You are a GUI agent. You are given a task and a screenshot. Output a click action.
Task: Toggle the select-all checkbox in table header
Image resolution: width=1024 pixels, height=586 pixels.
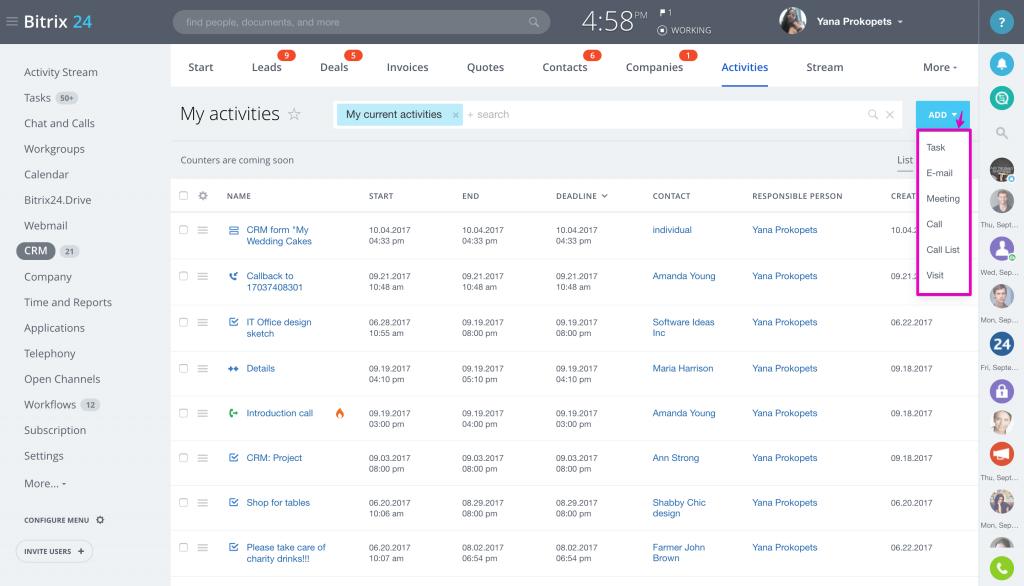tap(184, 196)
